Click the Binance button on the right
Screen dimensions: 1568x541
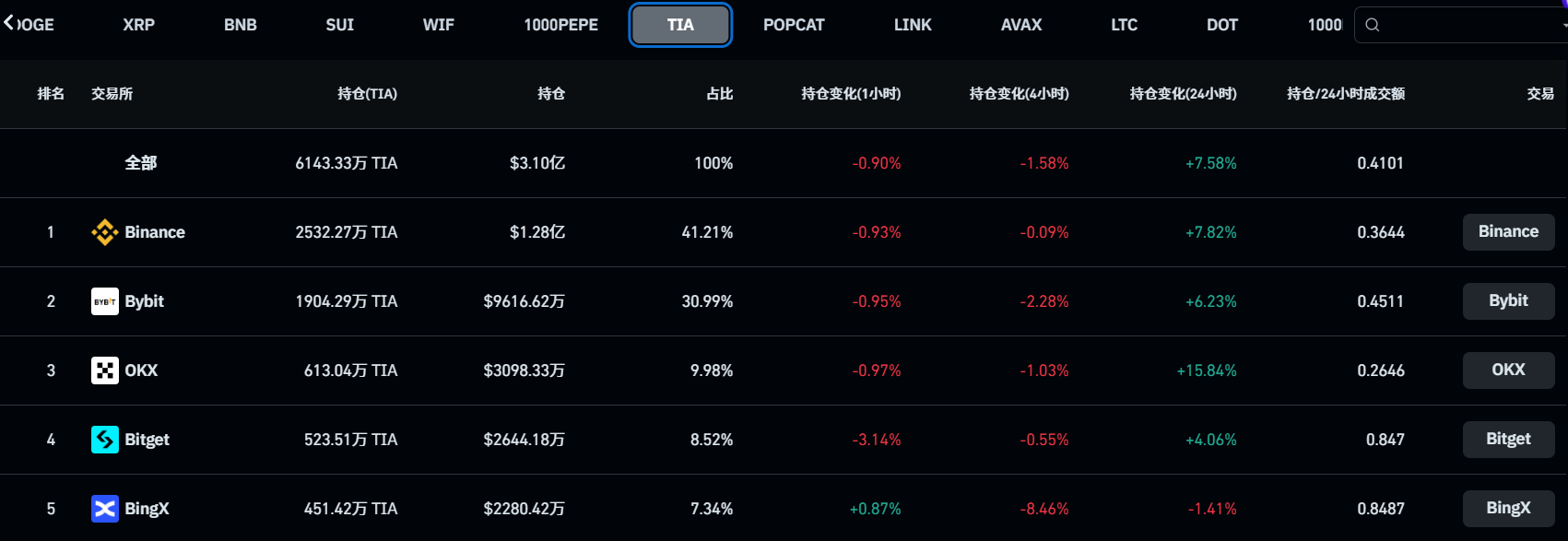(x=1508, y=231)
